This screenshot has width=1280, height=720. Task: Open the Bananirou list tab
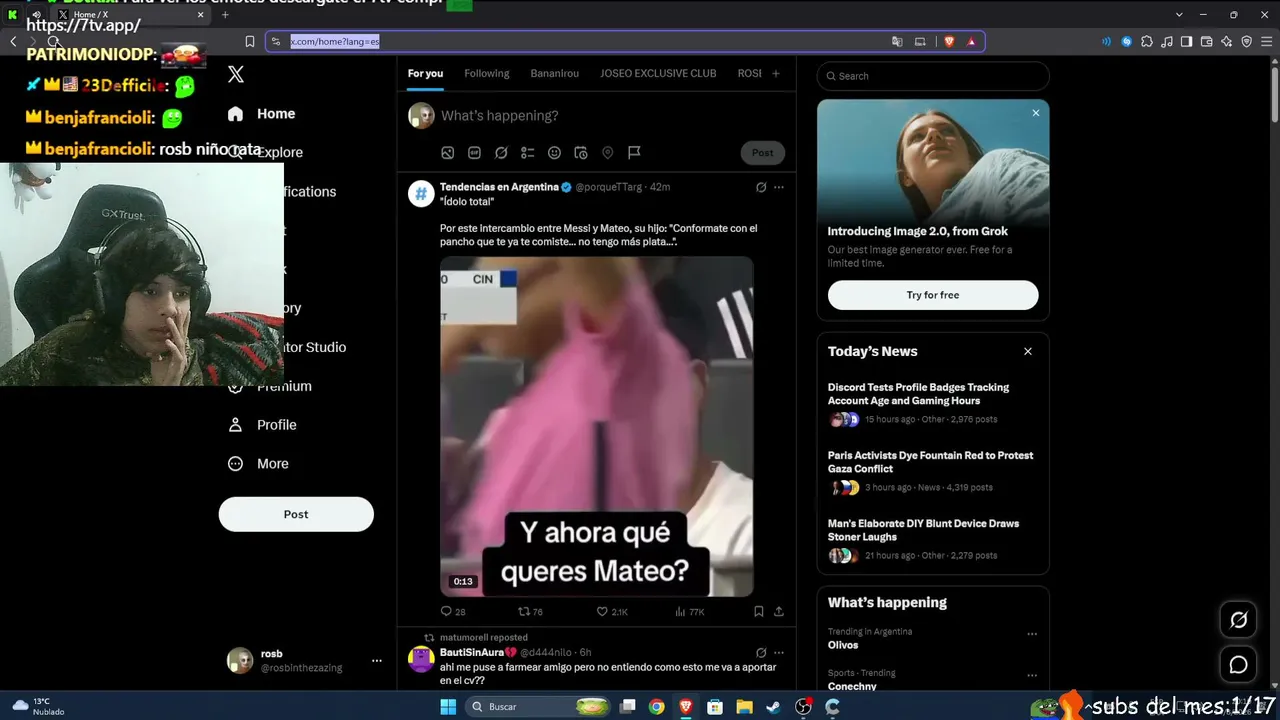click(x=554, y=73)
